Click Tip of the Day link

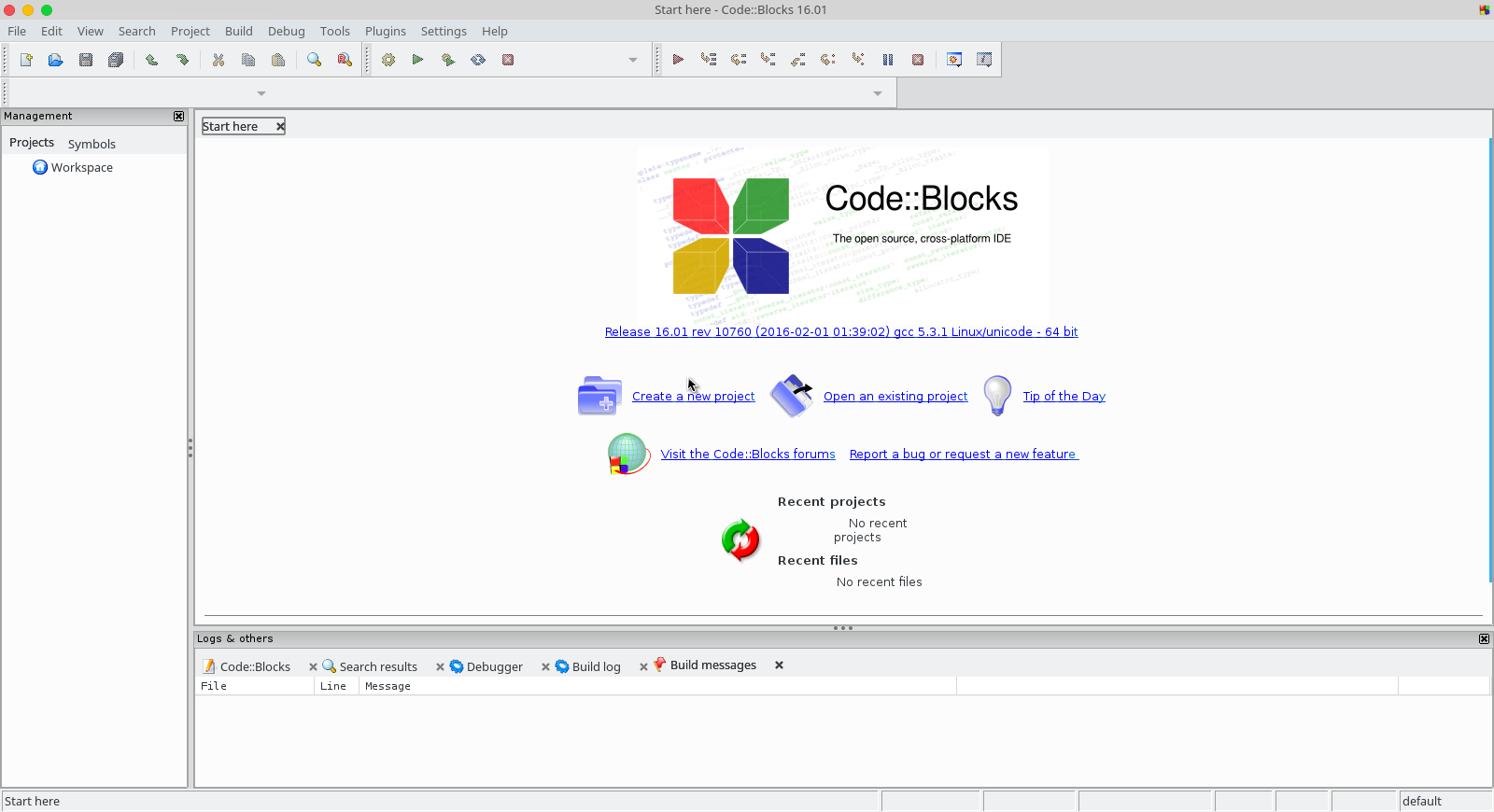(x=1064, y=397)
